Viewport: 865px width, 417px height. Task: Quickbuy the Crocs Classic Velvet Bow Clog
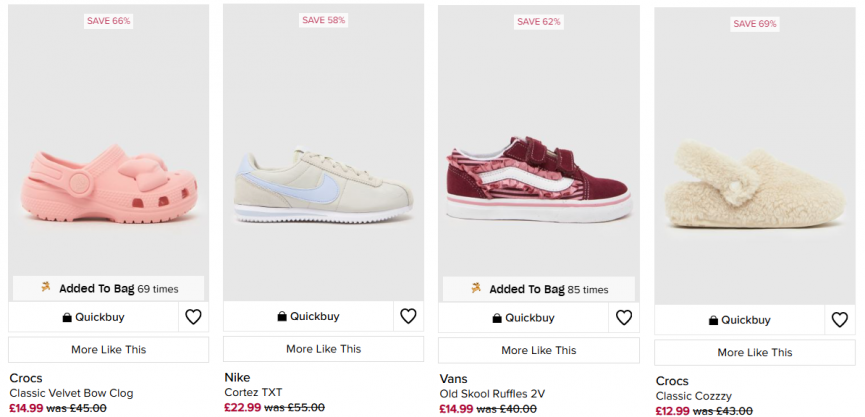[93, 318]
